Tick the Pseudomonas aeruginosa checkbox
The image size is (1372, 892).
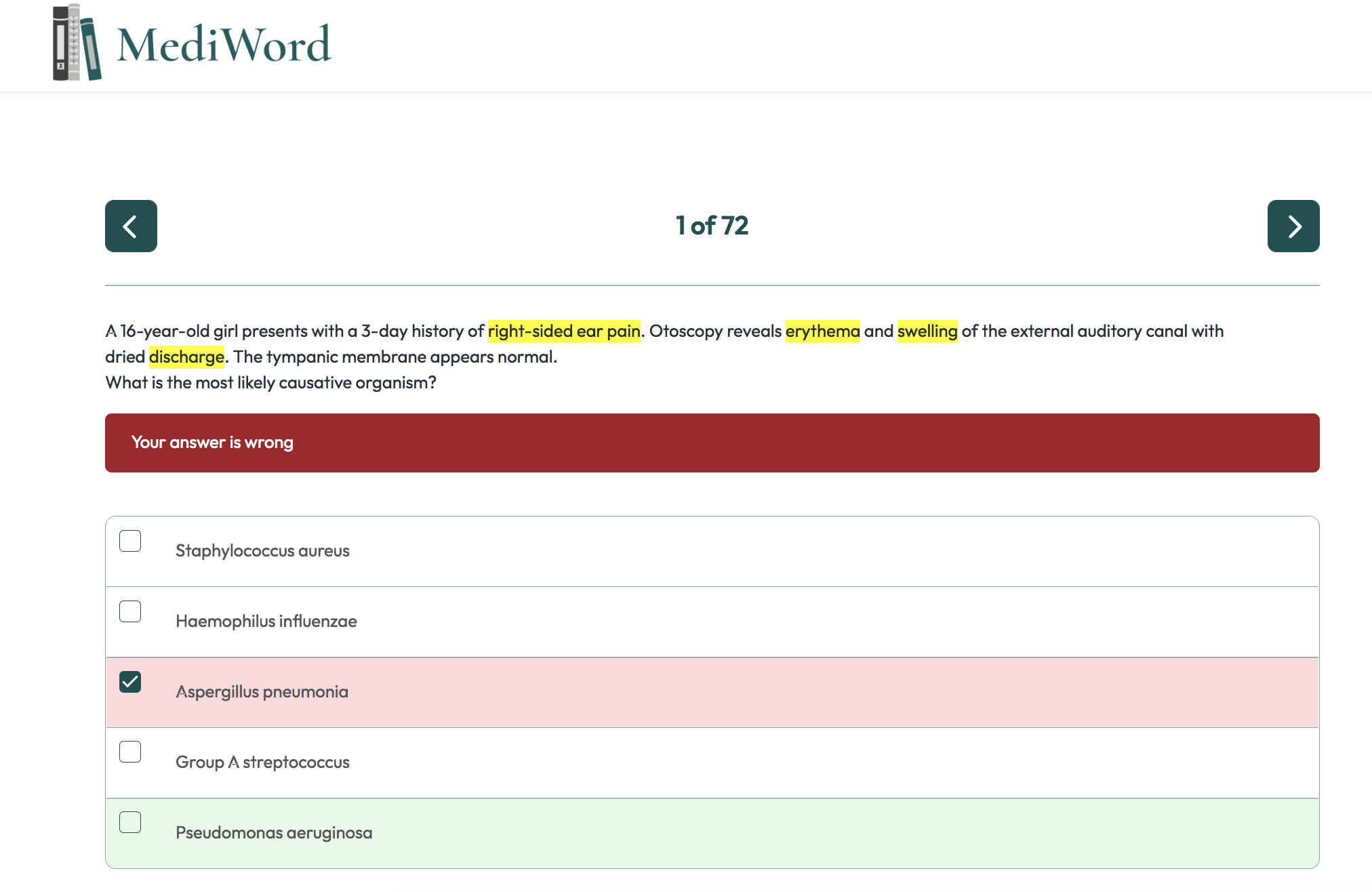coord(130,822)
